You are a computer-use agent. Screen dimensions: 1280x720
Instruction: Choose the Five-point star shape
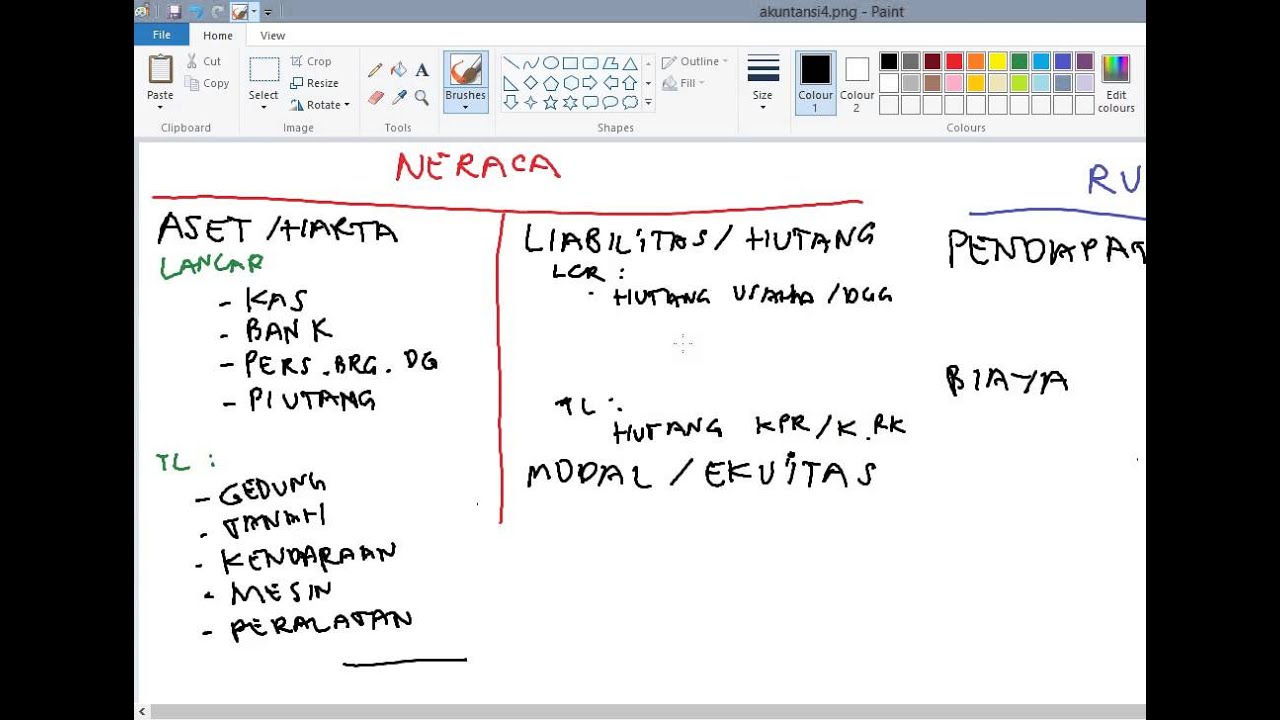tap(551, 102)
